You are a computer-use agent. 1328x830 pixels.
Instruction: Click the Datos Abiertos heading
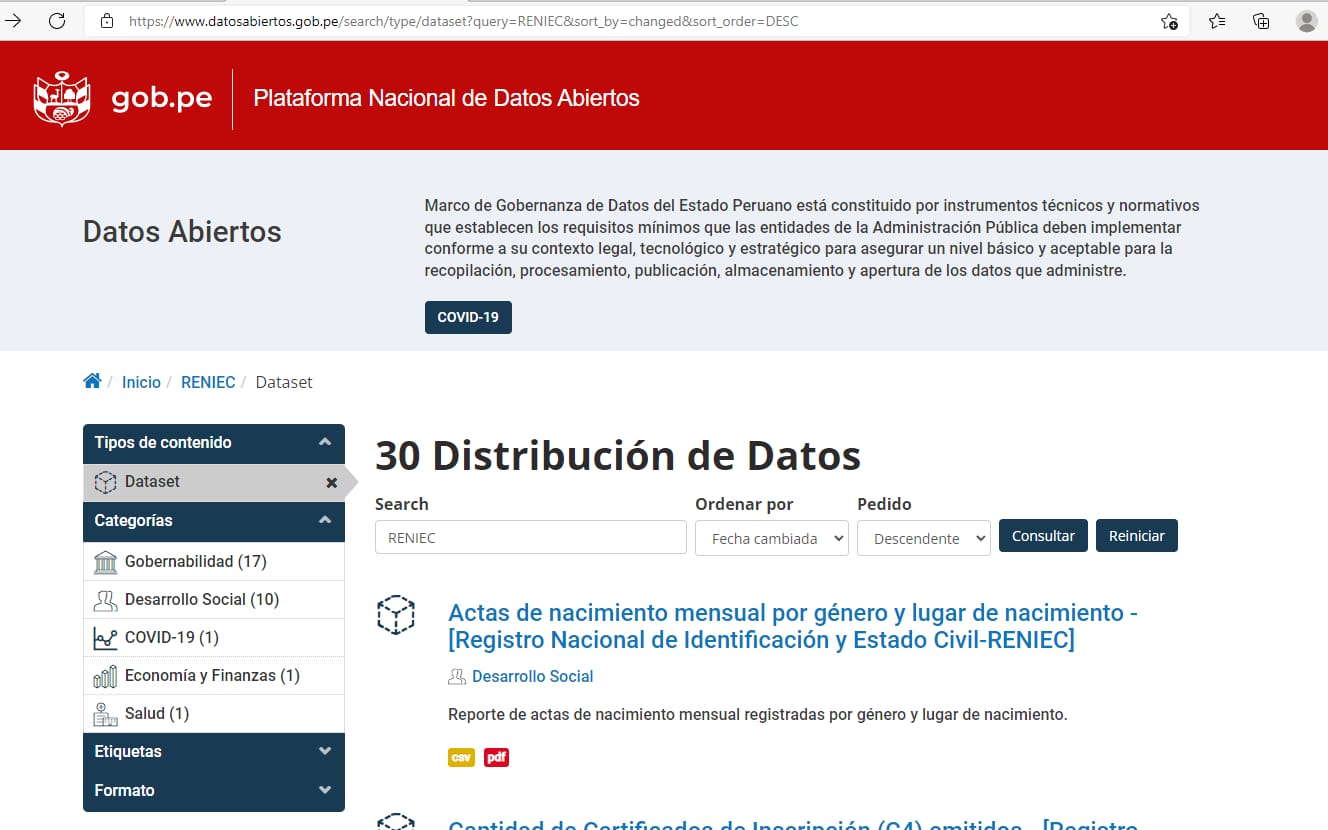click(x=182, y=232)
